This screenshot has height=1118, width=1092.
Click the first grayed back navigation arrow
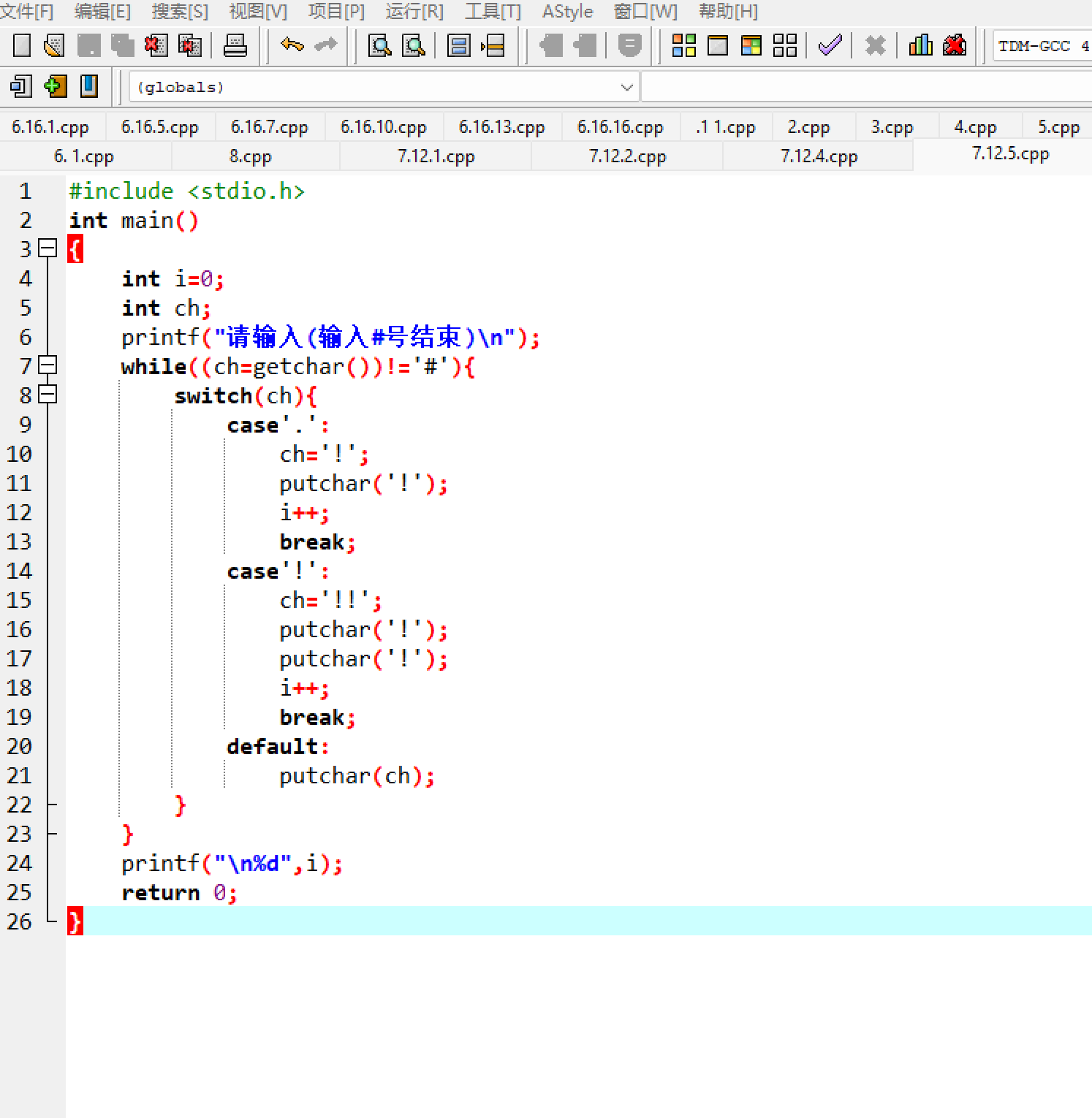551,45
